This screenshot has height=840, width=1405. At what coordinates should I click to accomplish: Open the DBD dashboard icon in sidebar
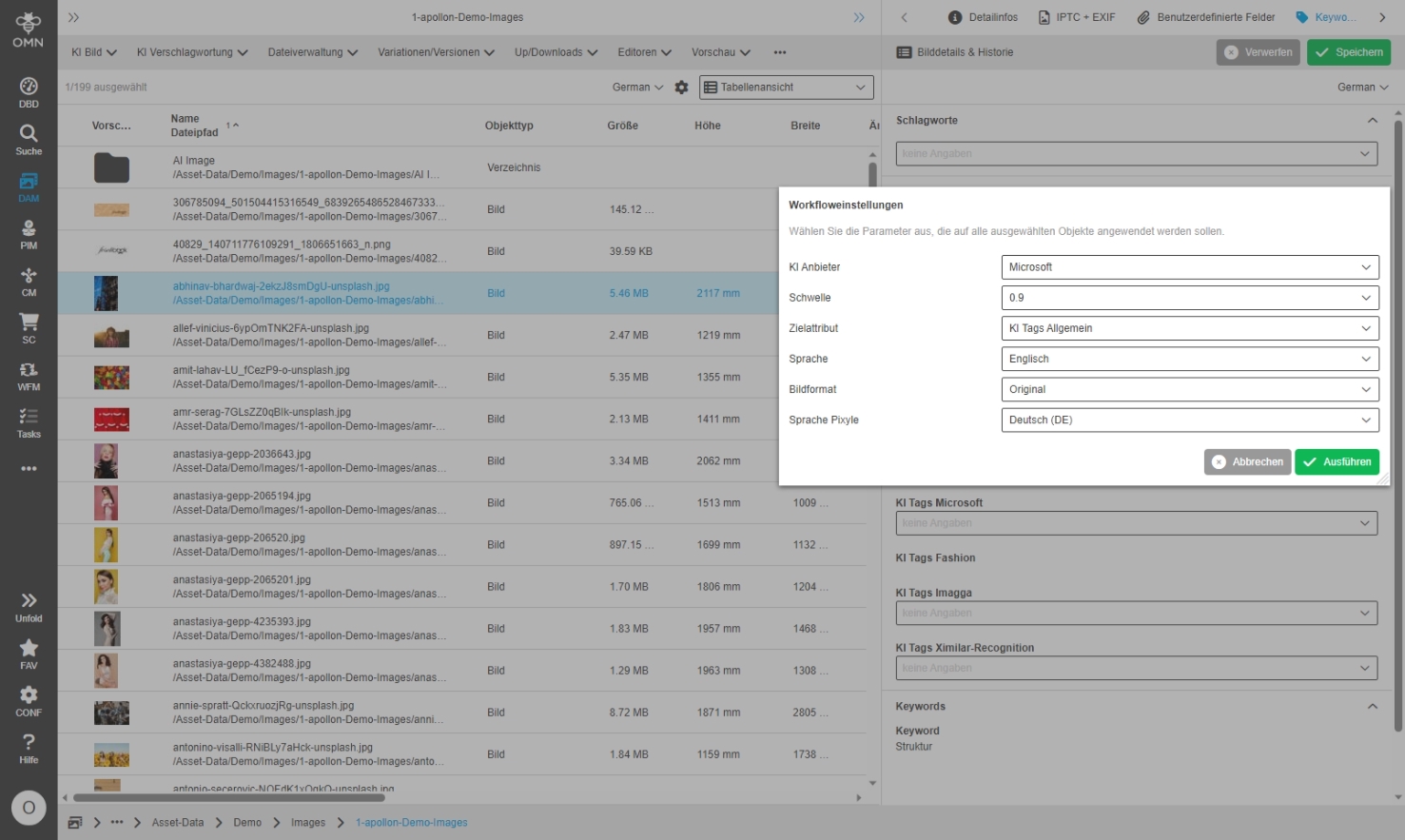click(x=29, y=88)
